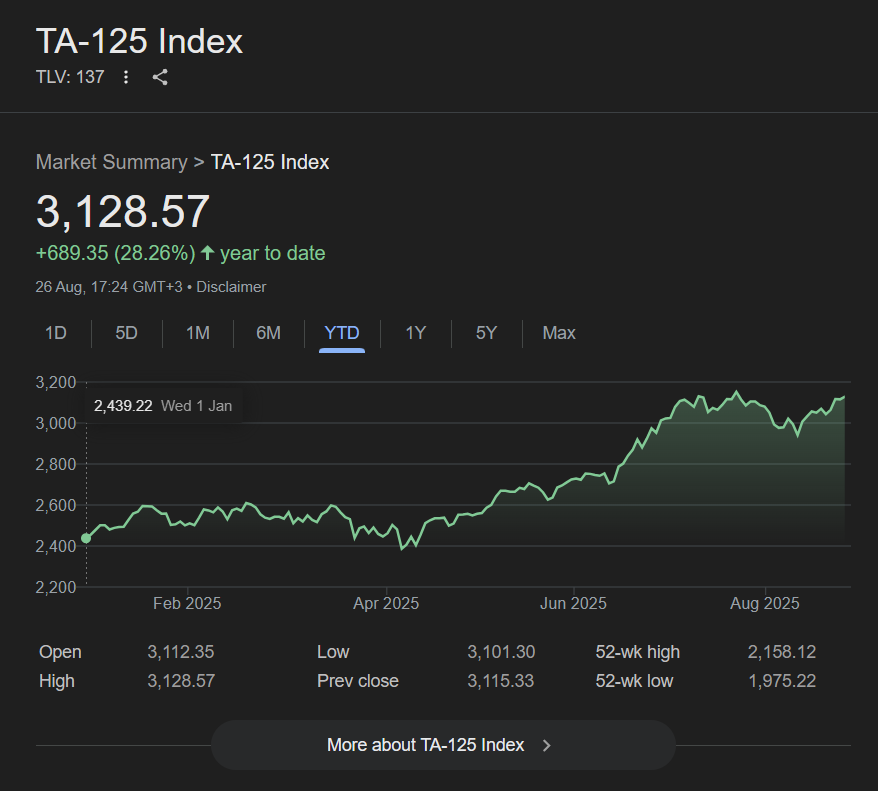Select the Max time range
The image size is (878, 791).
tap(559, 333)
